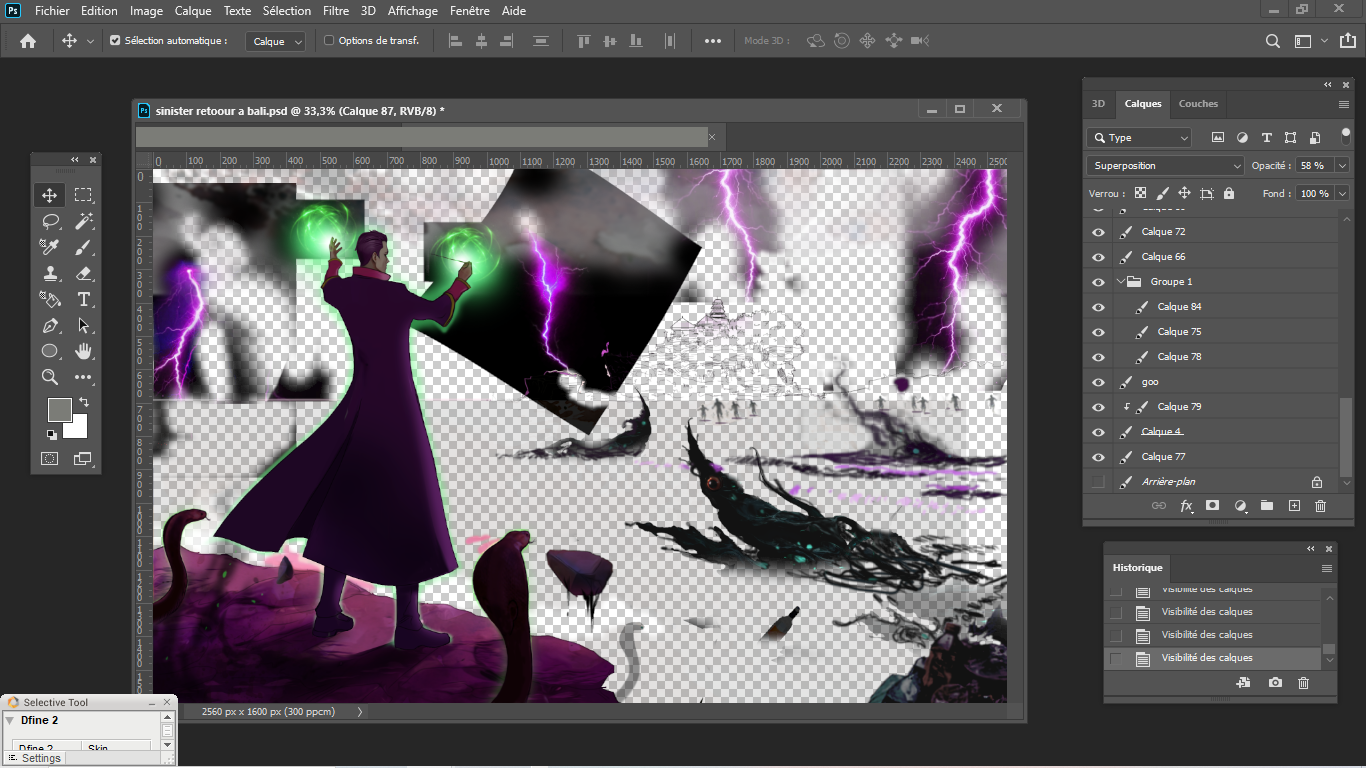1366x768 pixels.
Task: Enable Options de transf. checkbox
Action: tap(329, 41)
